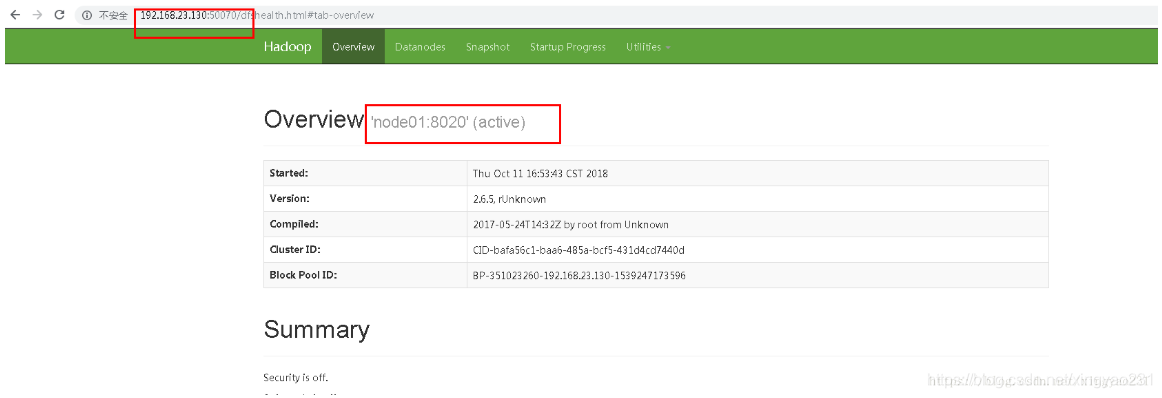Image resolution: width=1162 pixels, height=398 pixels.
Task: Select the 'Security is off.' line
Action: click(x=296, y=377)
